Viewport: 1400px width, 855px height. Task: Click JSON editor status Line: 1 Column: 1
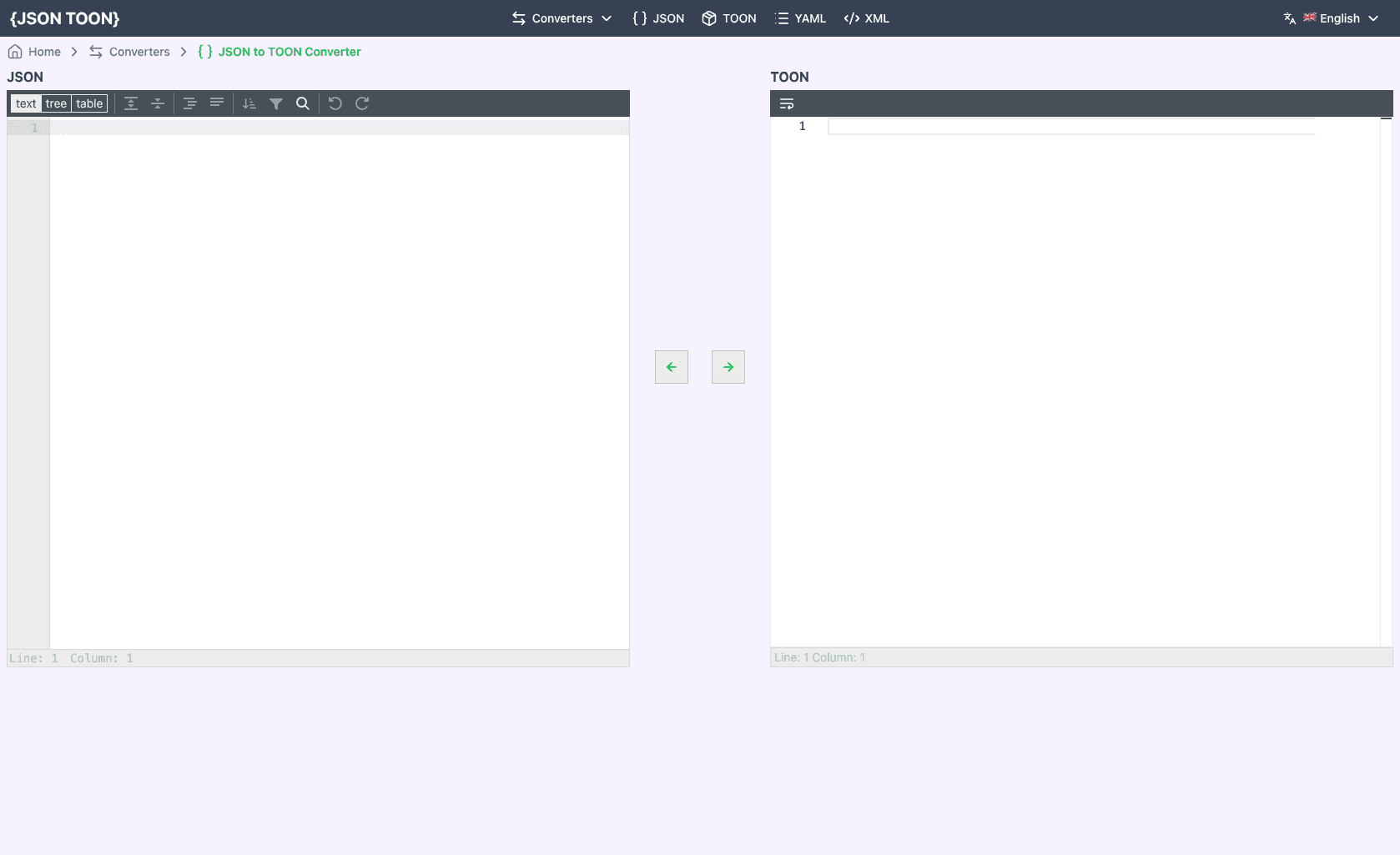(x=71, y=658)
